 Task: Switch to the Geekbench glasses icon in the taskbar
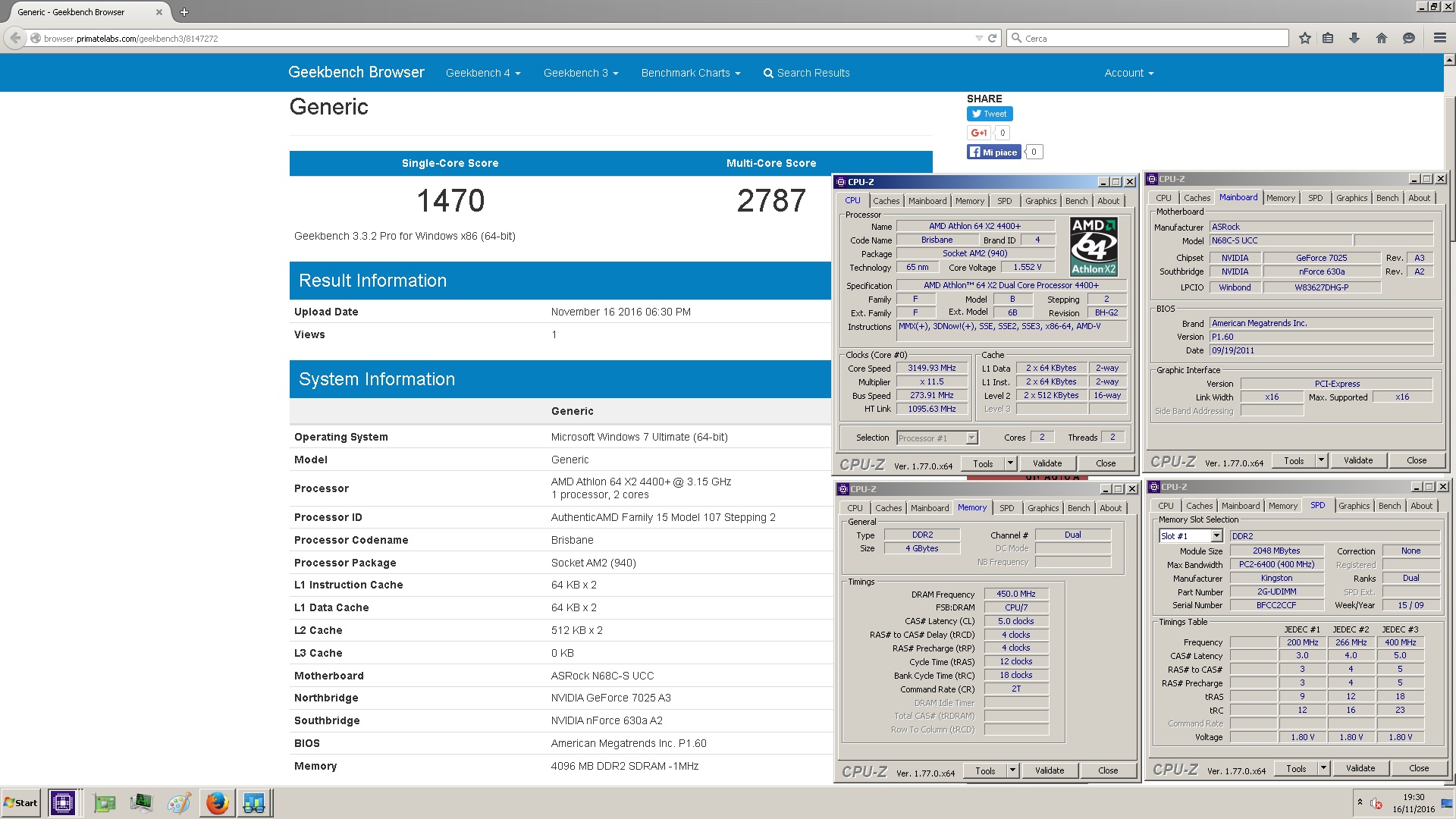click(254, 803)
